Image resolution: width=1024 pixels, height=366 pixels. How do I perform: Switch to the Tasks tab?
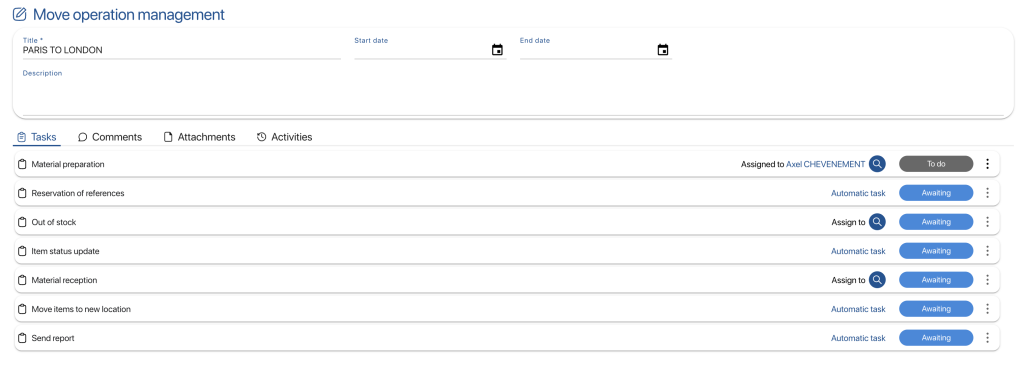click(x=37, y=137)
